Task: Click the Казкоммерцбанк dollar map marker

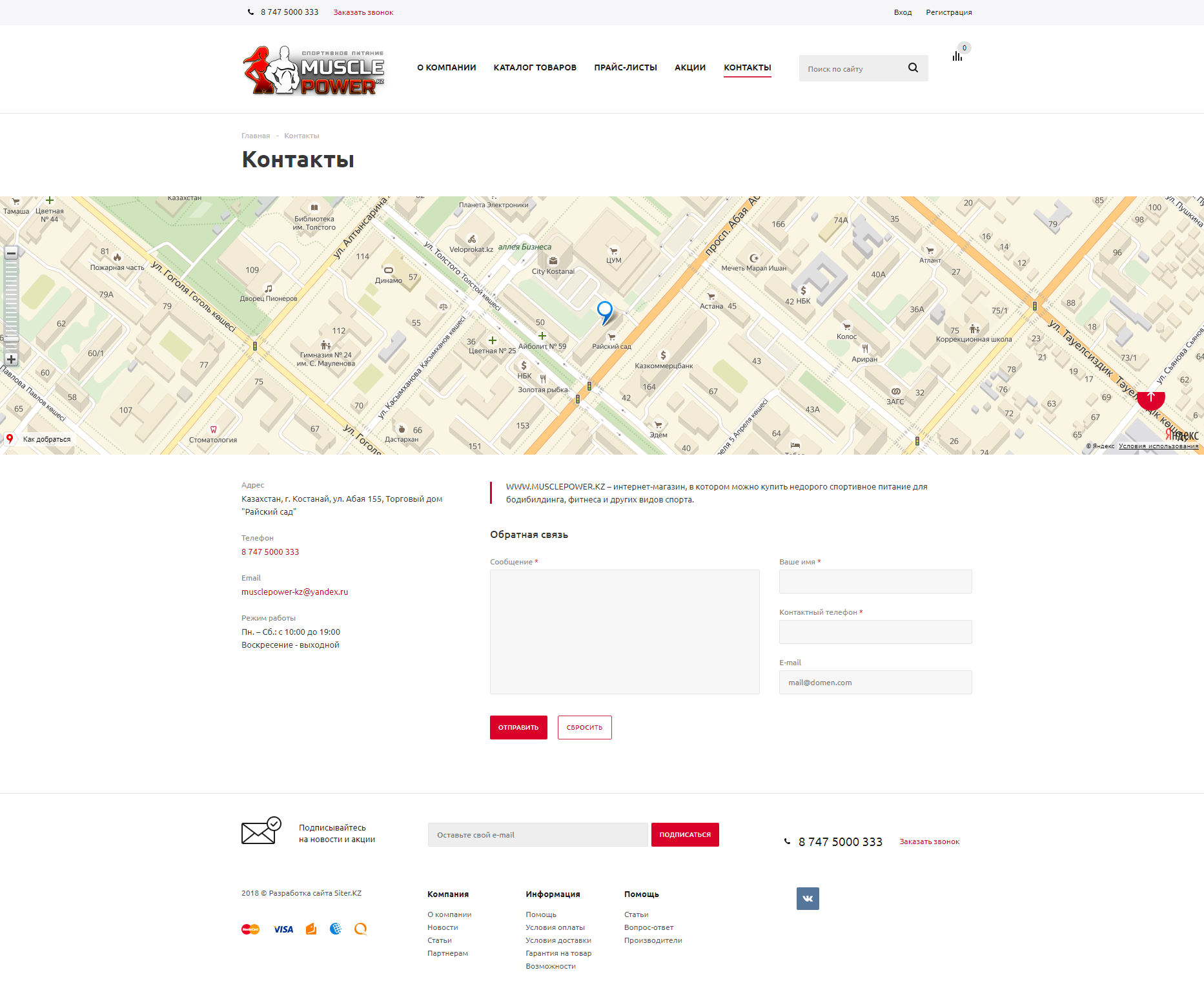Action: [663, 355]
